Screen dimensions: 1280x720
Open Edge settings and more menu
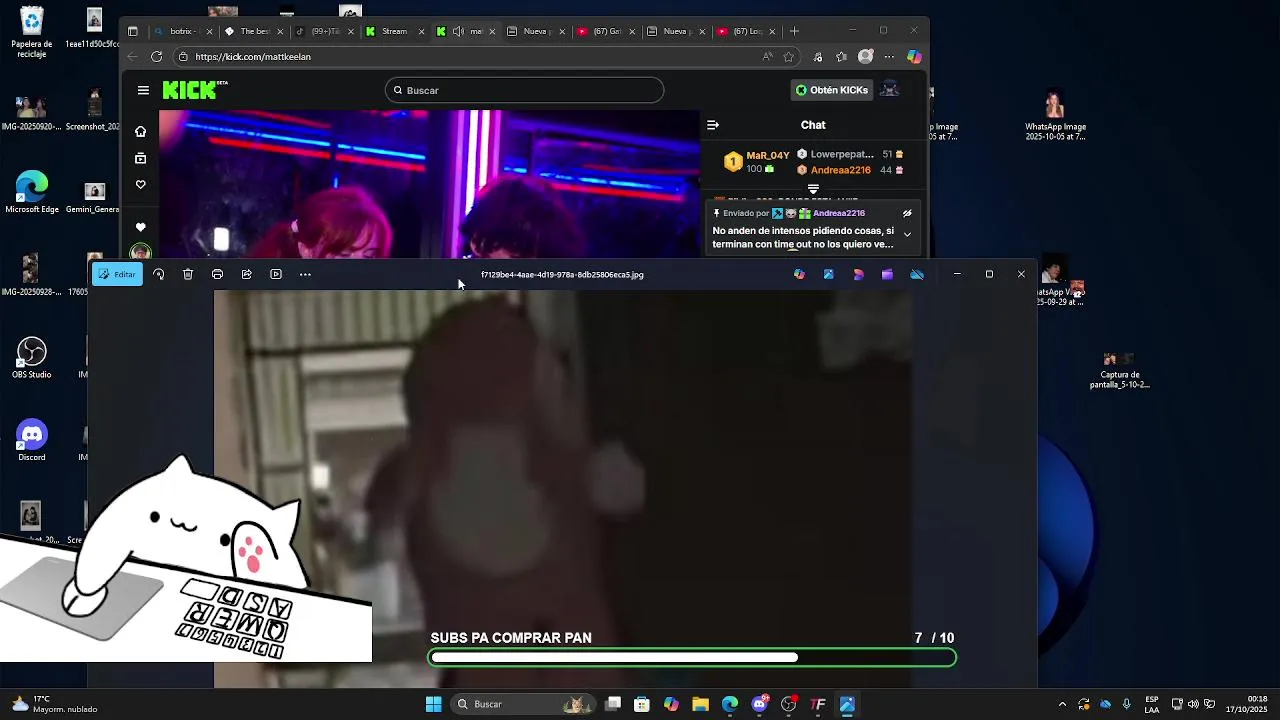pyautogui.click(x=889, y=57)
